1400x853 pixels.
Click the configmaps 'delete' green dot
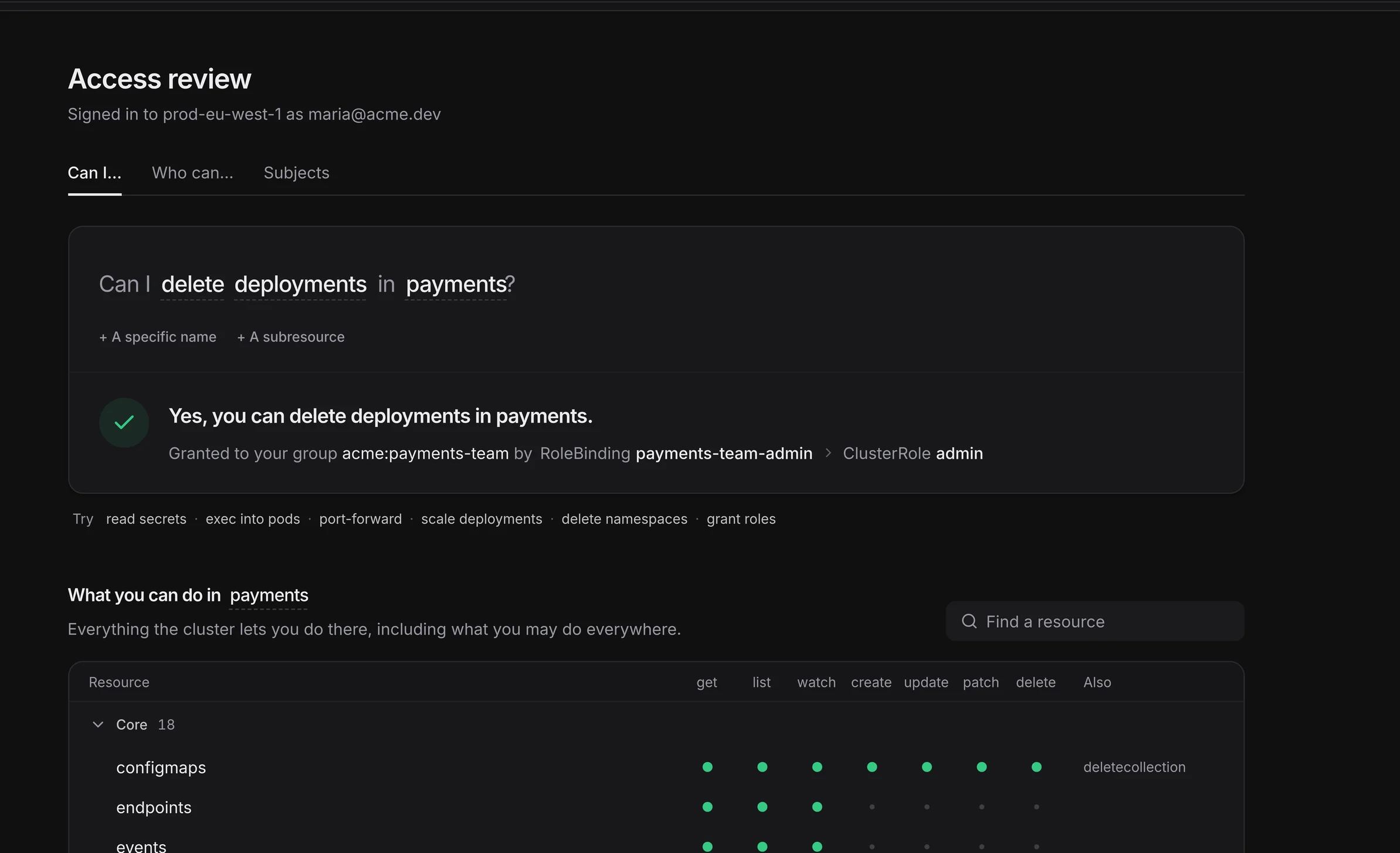pos(1036,767)
